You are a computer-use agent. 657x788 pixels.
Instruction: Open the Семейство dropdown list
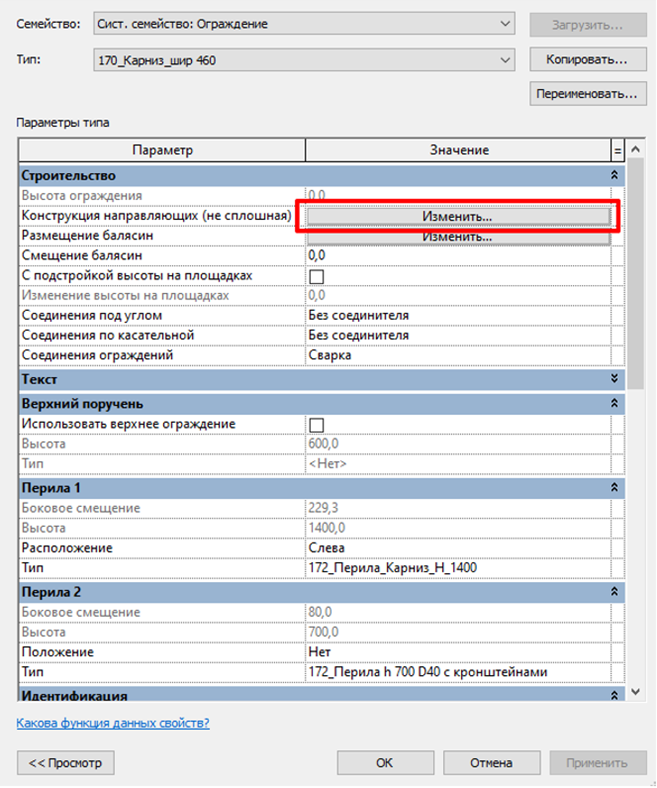304,24
